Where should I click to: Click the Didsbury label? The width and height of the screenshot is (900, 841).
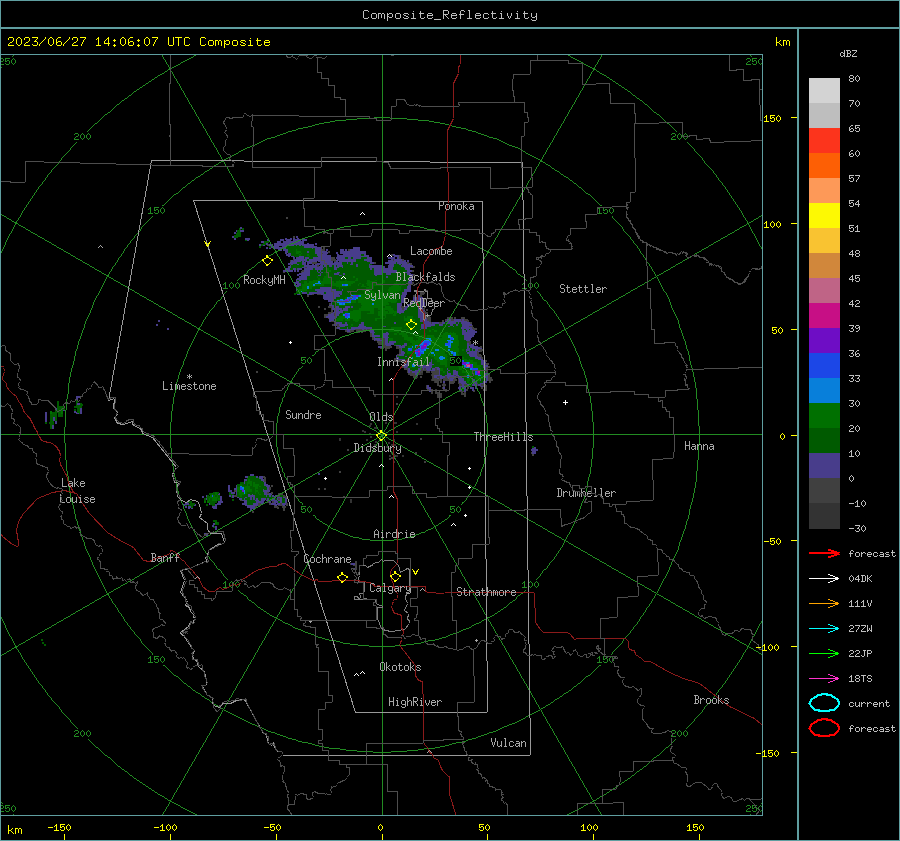pyautogui.click(x=377, y=448)
